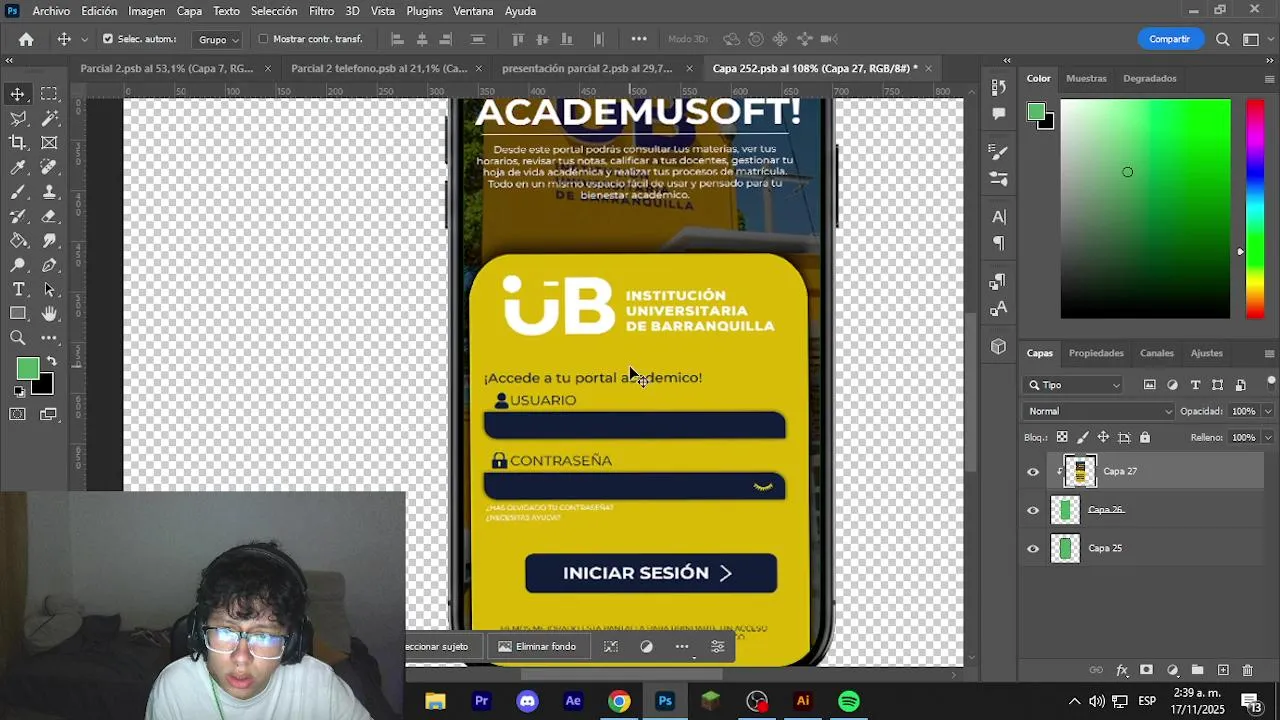Open Google Chrome from the taskbar

(619, 701)
